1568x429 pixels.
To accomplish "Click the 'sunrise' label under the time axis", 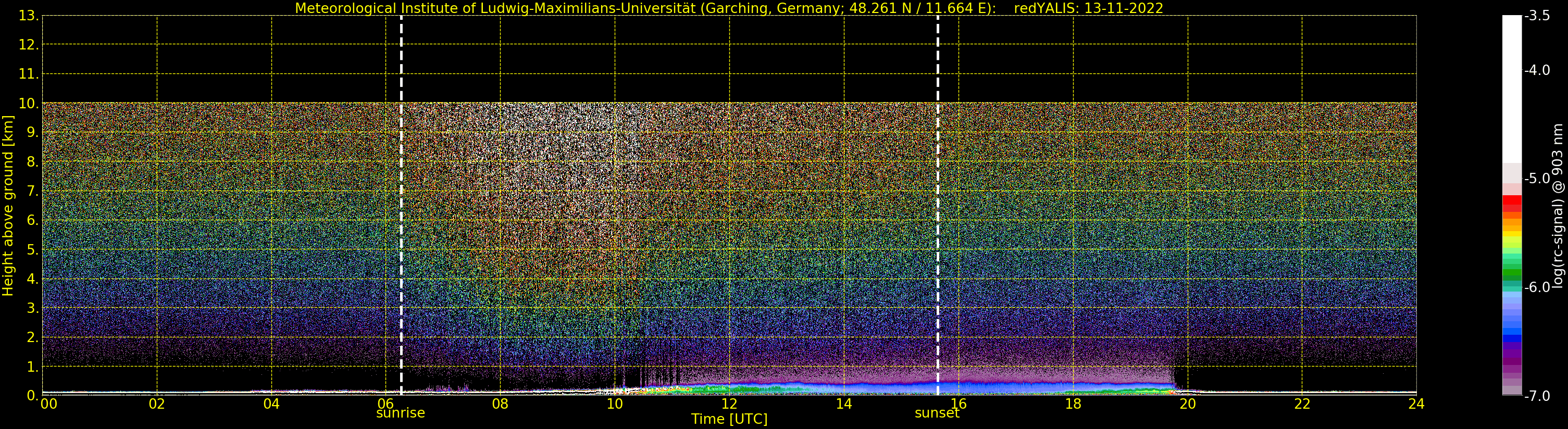I will pyautogui.click(x=401, y=413).
